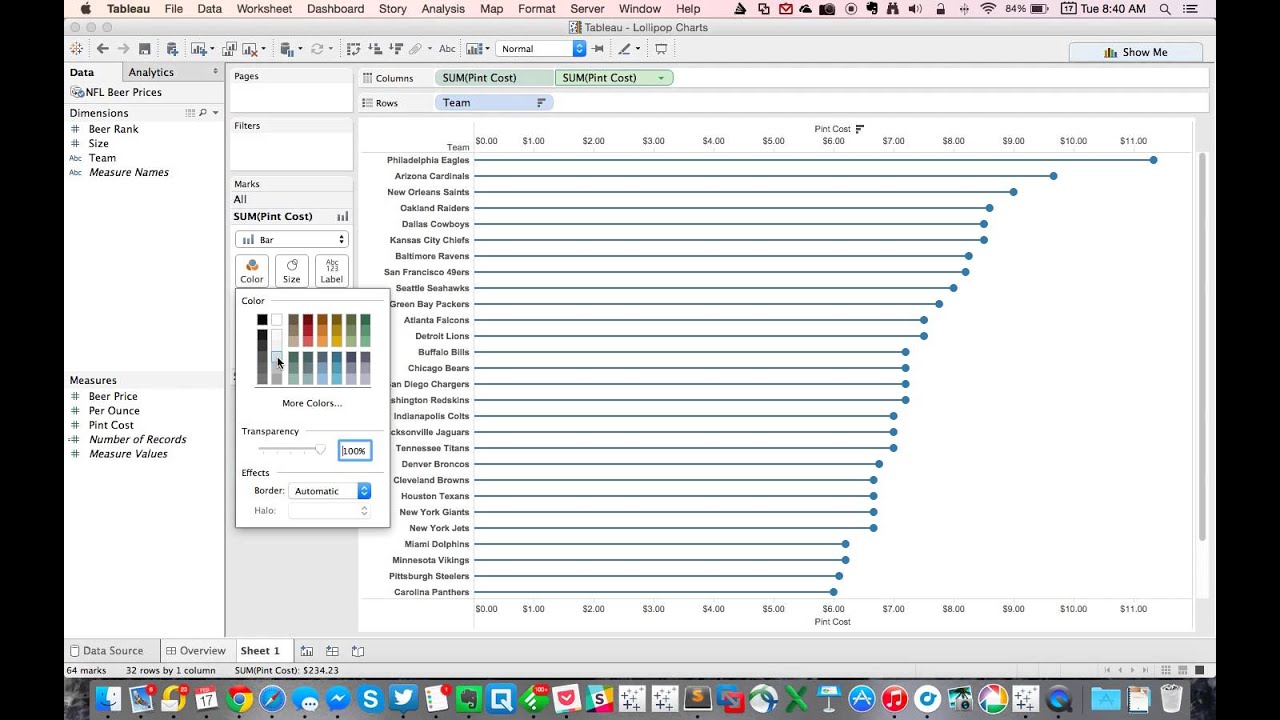
Task: Open Dimensions pane menu arrow
Action: (x=216, y=113)
